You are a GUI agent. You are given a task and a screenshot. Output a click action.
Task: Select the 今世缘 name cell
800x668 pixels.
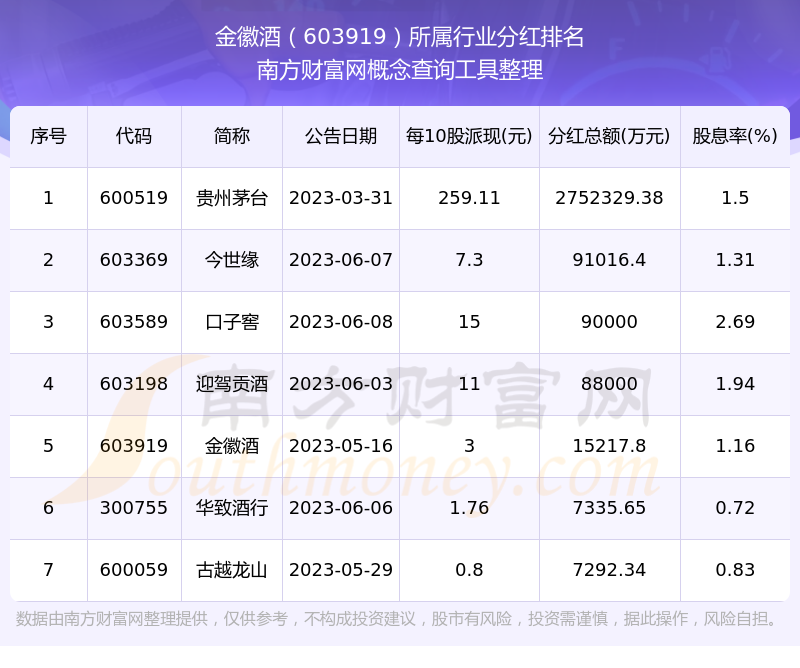(232, 260)
